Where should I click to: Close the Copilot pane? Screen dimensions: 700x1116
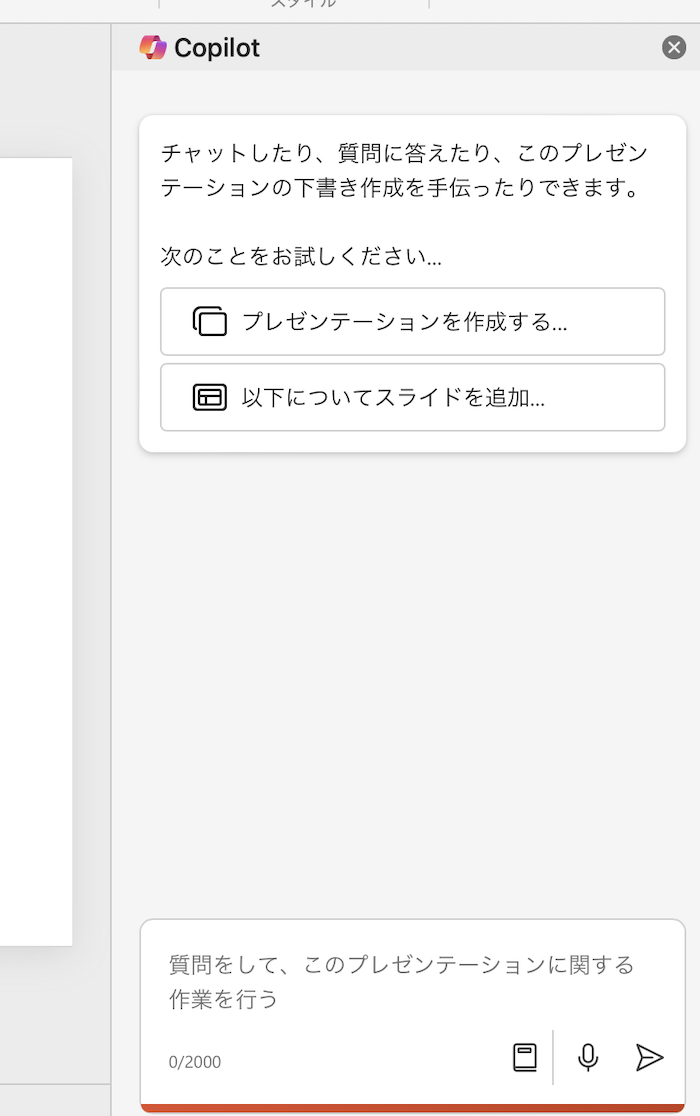click(x=674, y=47)
